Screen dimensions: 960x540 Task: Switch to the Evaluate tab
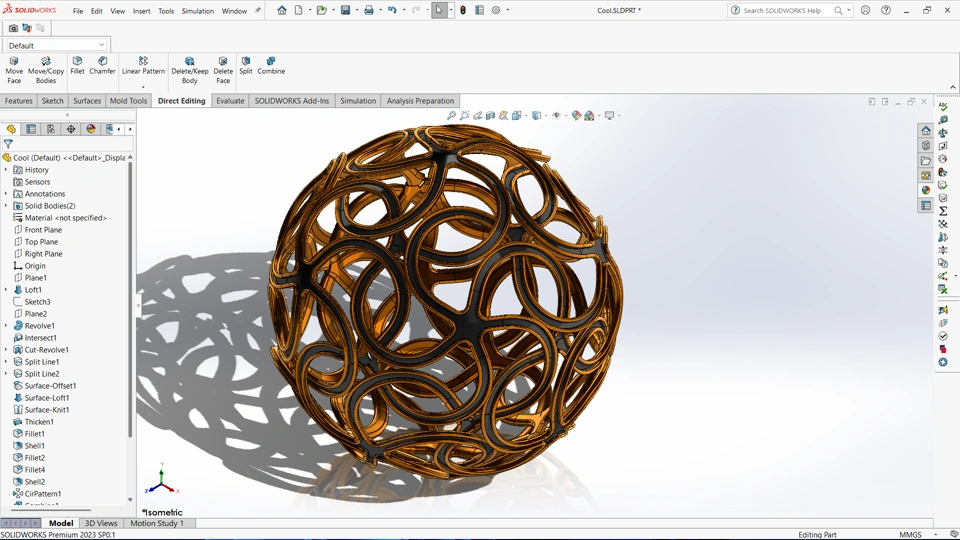(230, 101)
